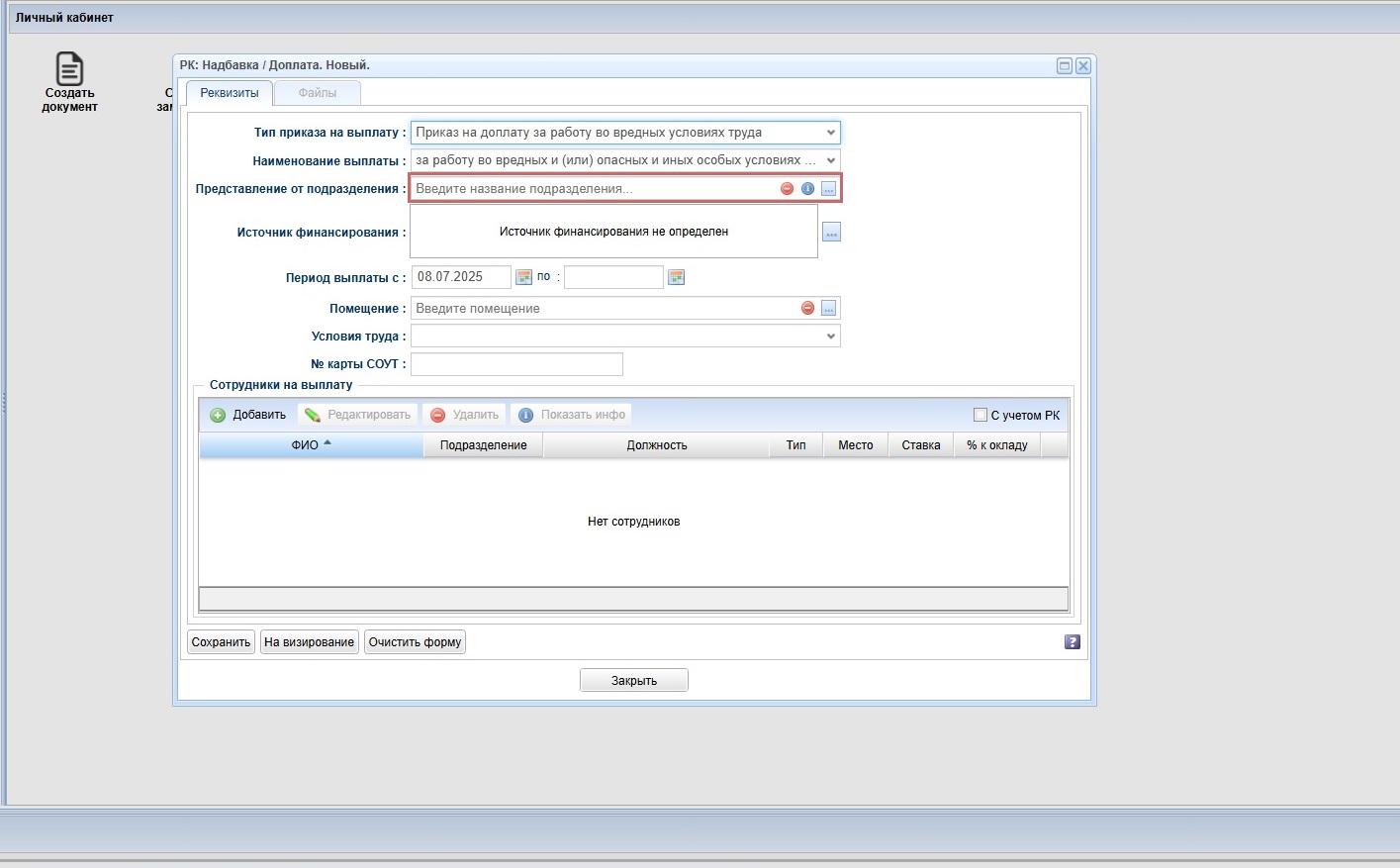
Task: Click Подразделение column header
Action: coord(484,445)
